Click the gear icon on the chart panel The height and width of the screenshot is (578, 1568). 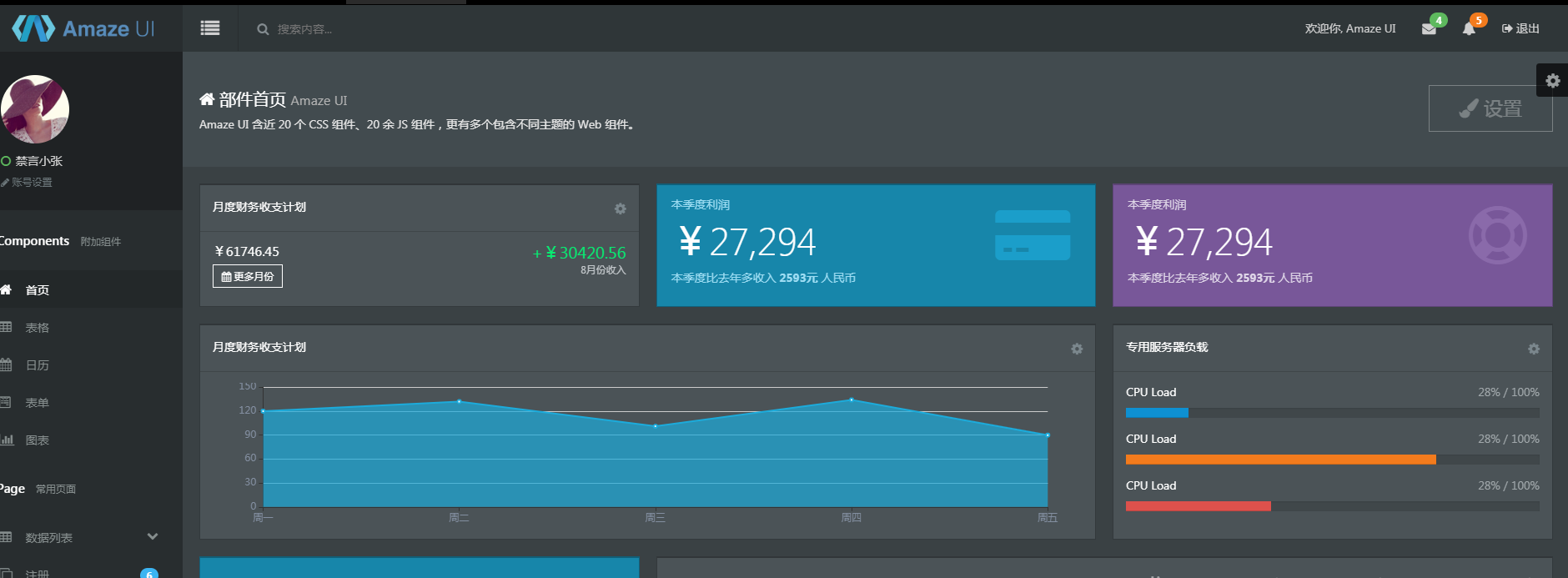tap(1077, 349)
